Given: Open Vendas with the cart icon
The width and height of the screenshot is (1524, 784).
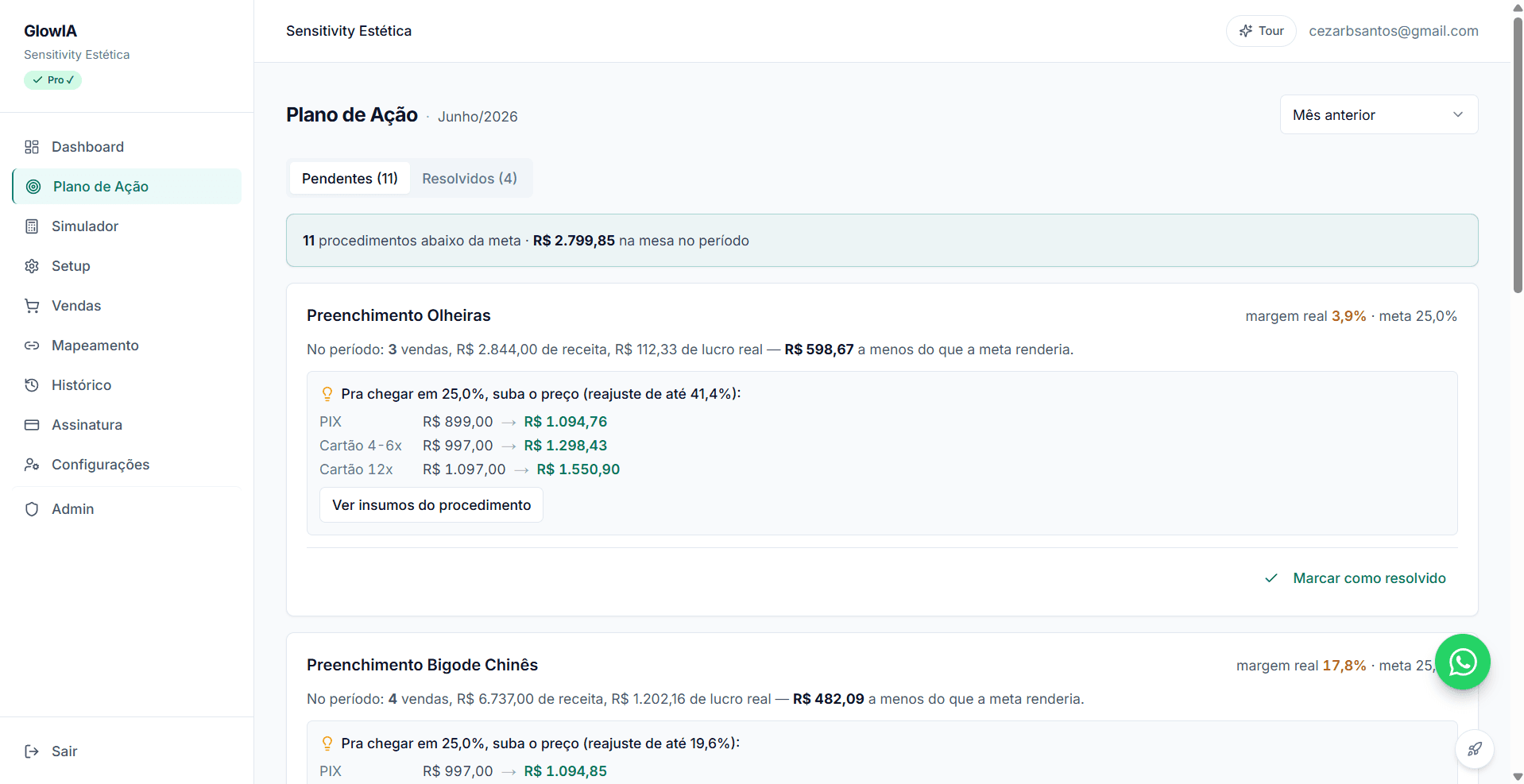Looking at the screenshot, I should [x=32, y=306].
